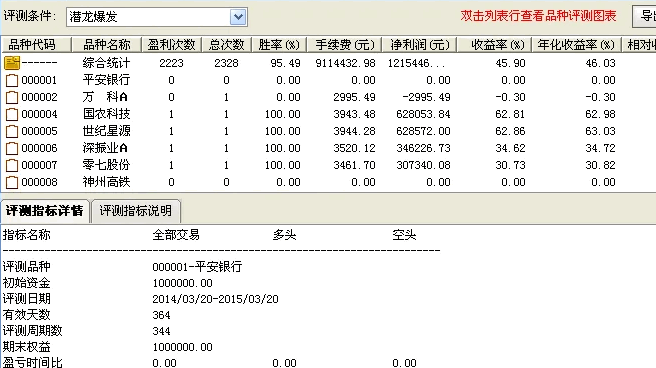Select the 零七股份 row name
Viewport: 656px width, 368px height.
106,165
